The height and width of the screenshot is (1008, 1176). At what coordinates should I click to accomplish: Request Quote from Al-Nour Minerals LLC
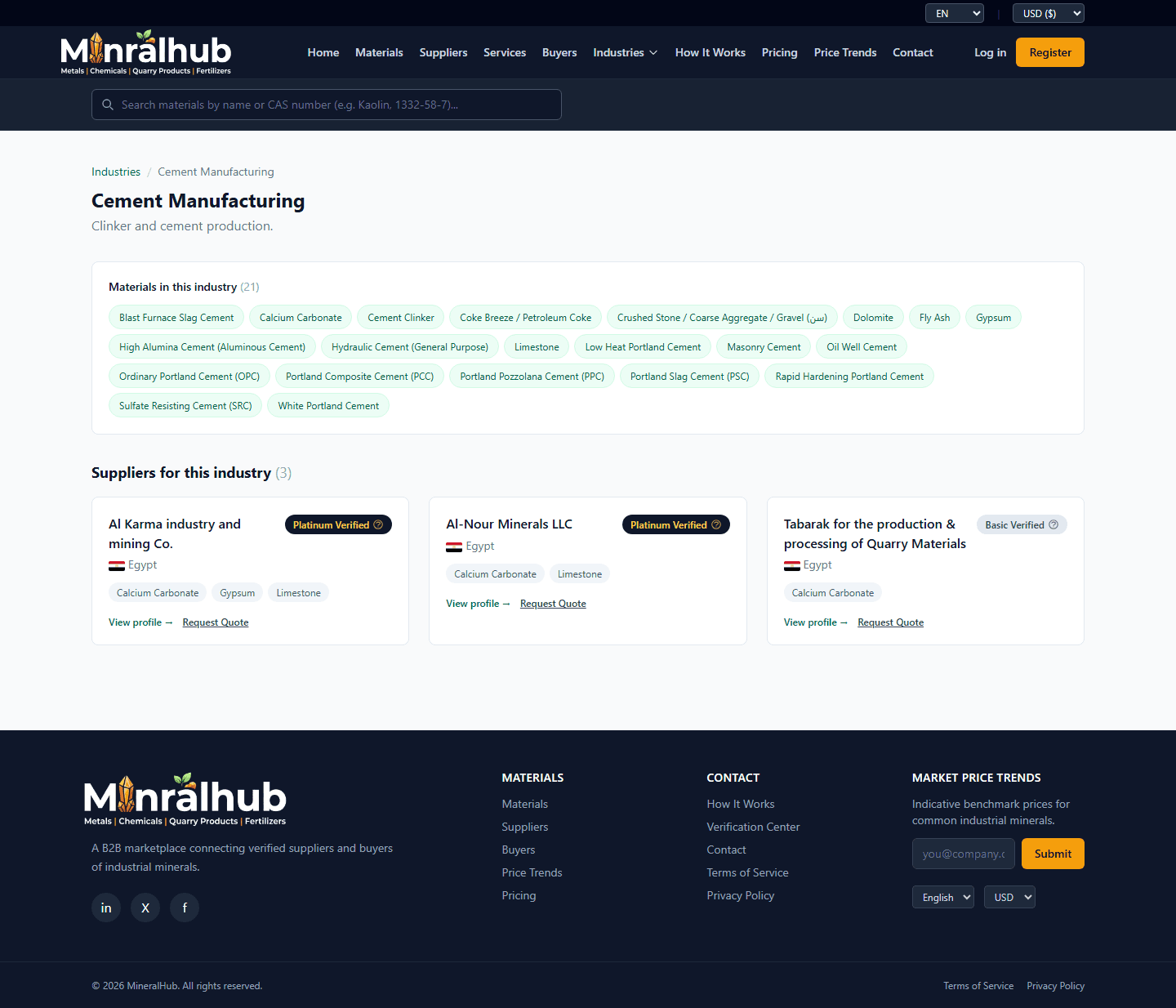coord(553,604)
